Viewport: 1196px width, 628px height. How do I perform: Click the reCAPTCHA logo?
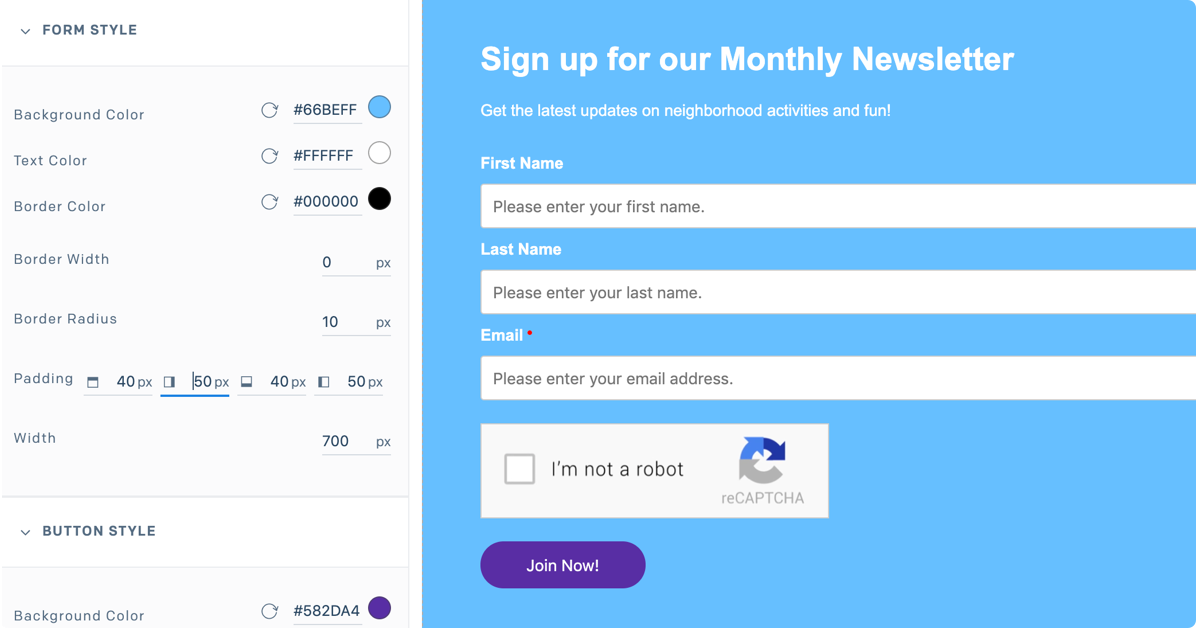pyautogui.click(x=762, y=461)
